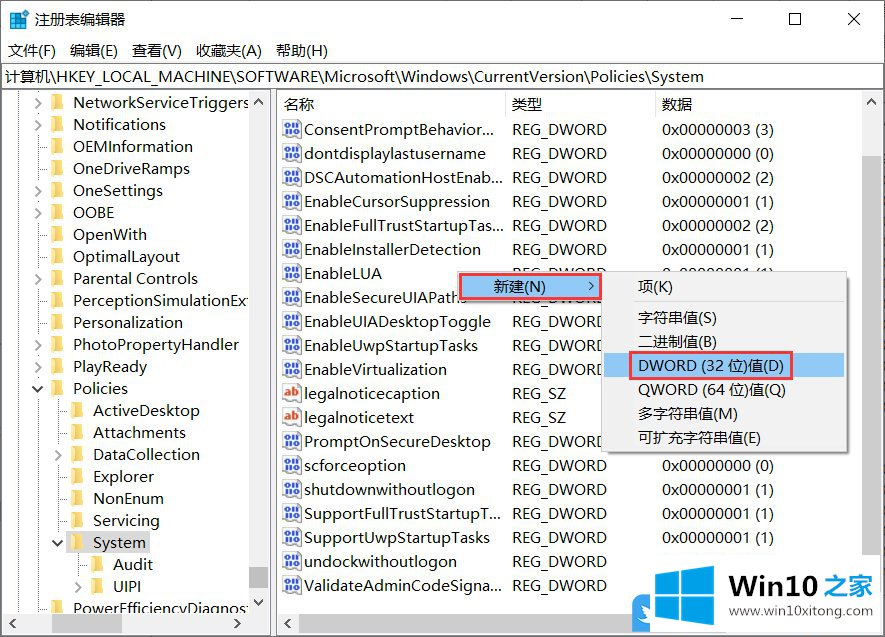Choose DWORD (32 位)值(D) from submenu

[724, 366]
